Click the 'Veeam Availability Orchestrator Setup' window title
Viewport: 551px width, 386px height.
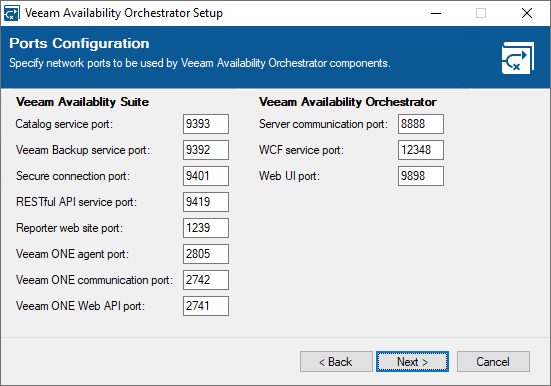point(124,13)
